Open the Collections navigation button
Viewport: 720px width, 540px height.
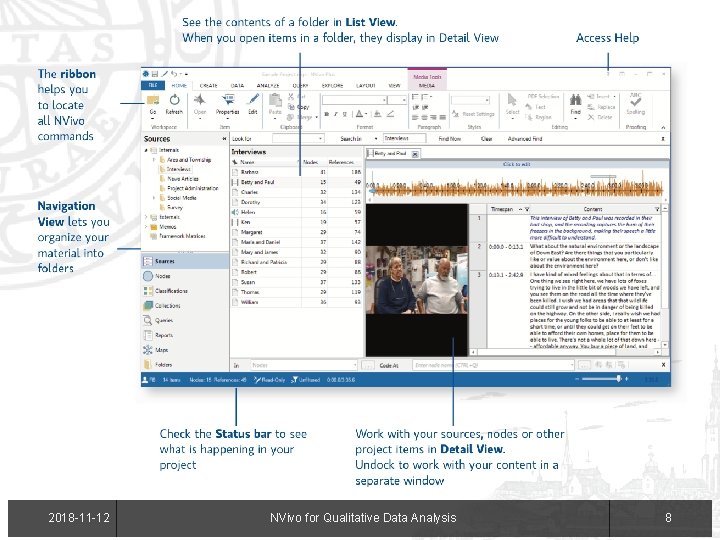click(x=186, y=305)
